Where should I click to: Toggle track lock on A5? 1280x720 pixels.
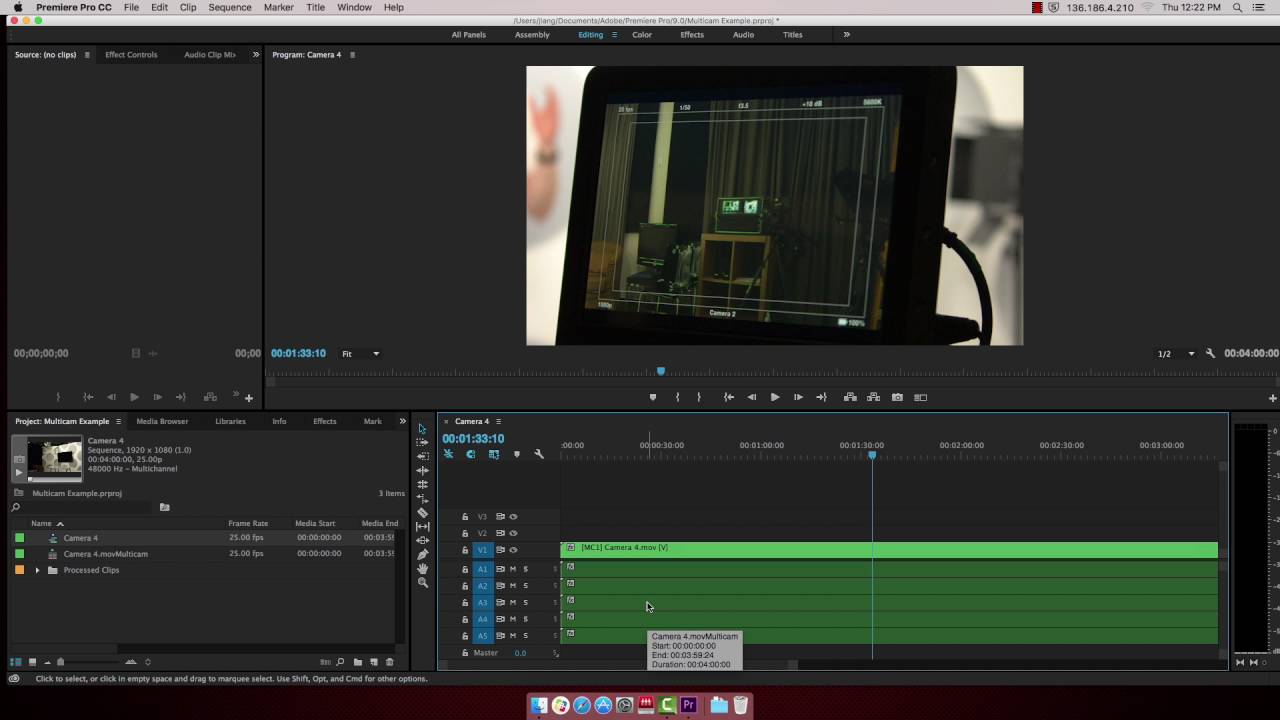coord(465,636)
